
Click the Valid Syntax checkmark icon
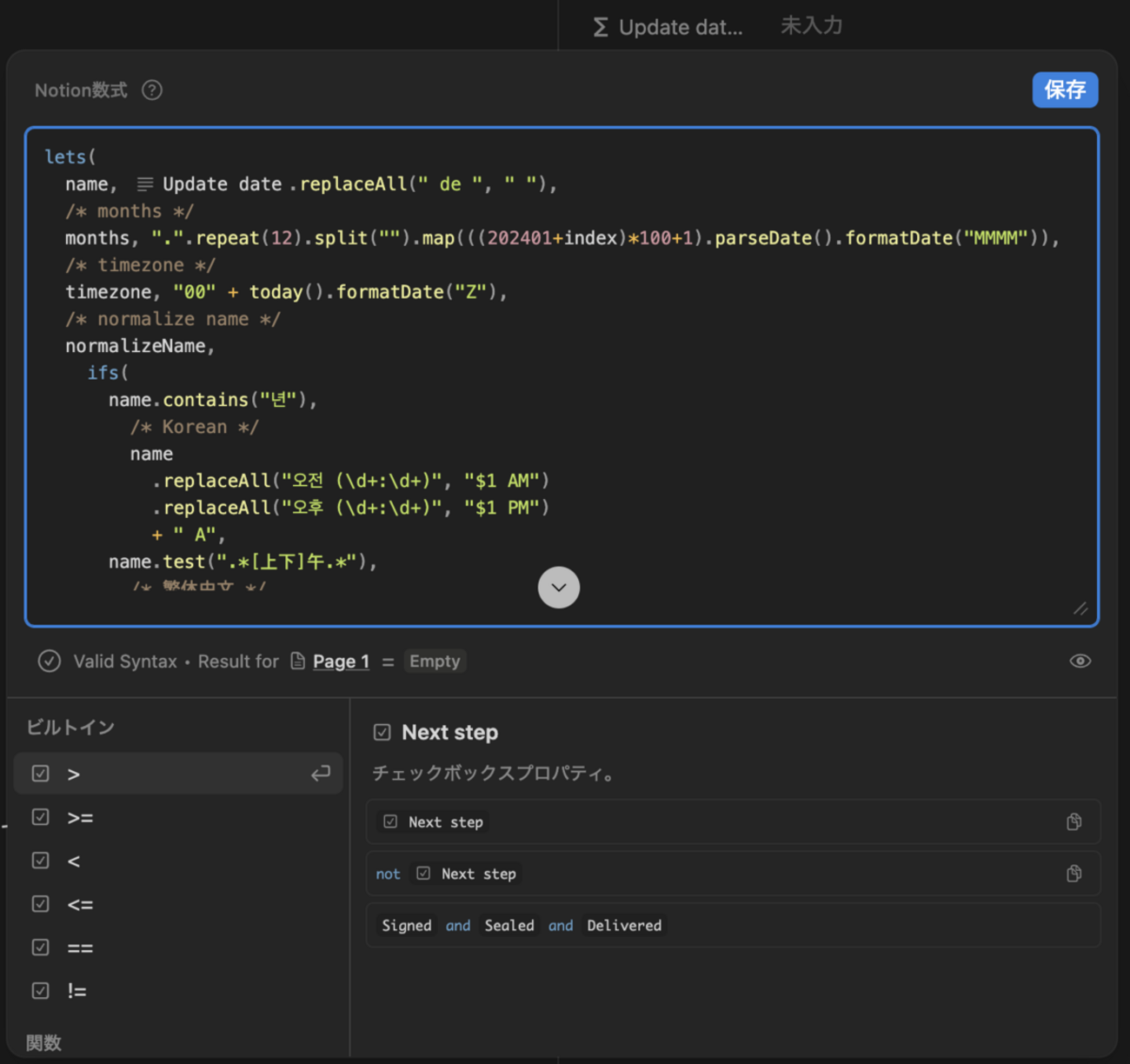[x=50, y=661]
